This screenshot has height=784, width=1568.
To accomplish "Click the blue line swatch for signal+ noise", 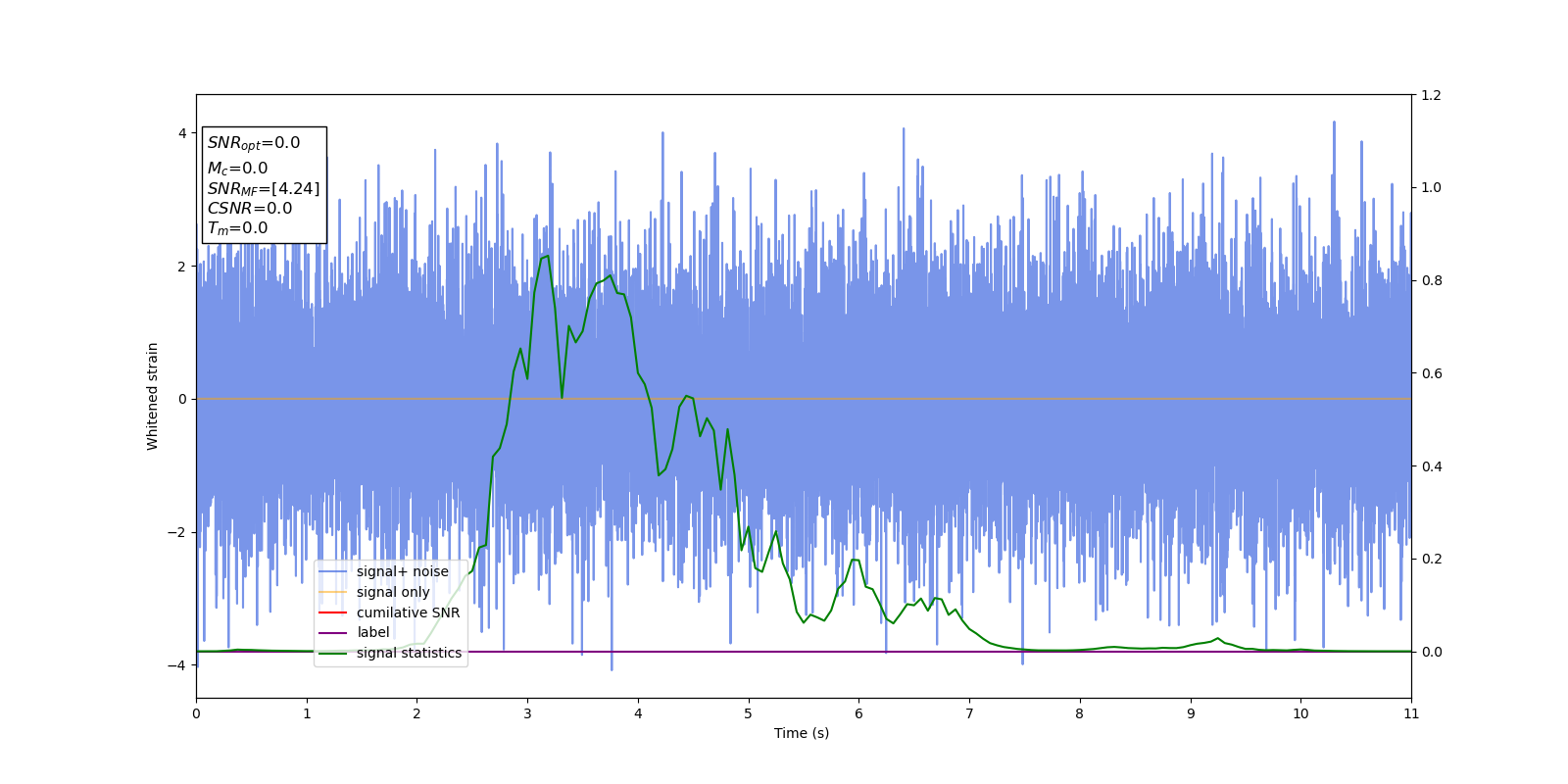I will [333, 572].
